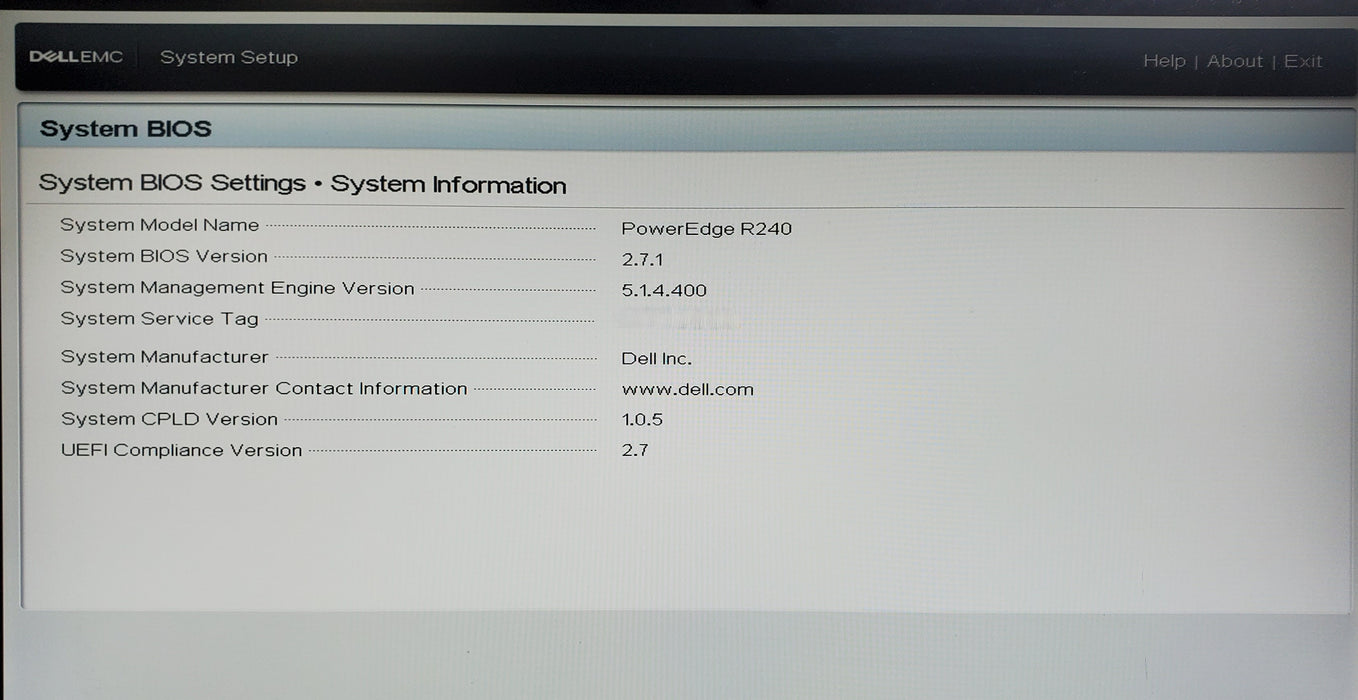Select the System BIOS Version label

tap(164, 256)
